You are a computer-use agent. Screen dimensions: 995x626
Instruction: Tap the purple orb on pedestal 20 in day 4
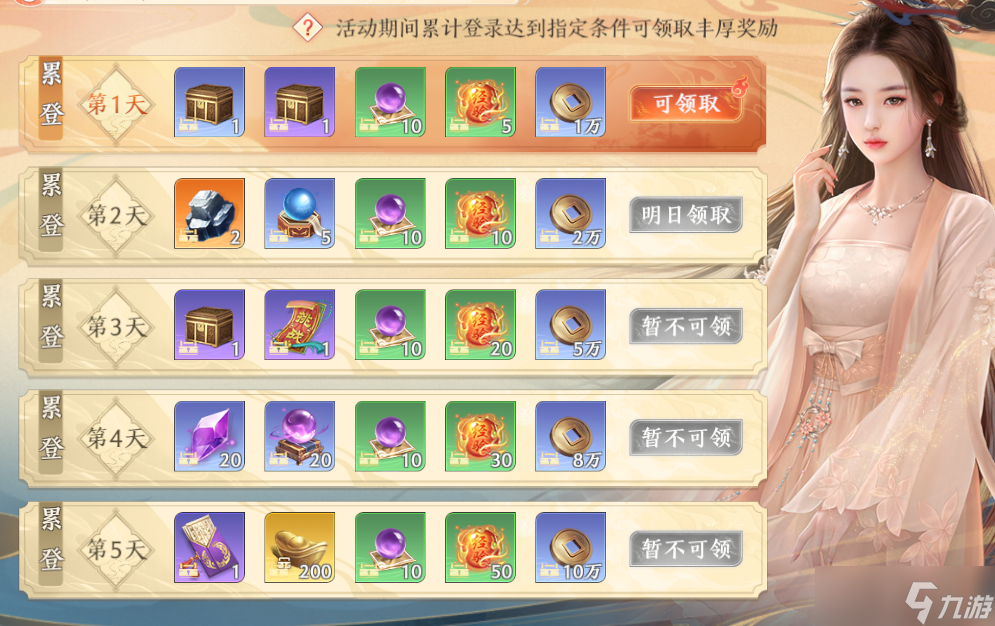pyautogui.click(x=300, y=436)
